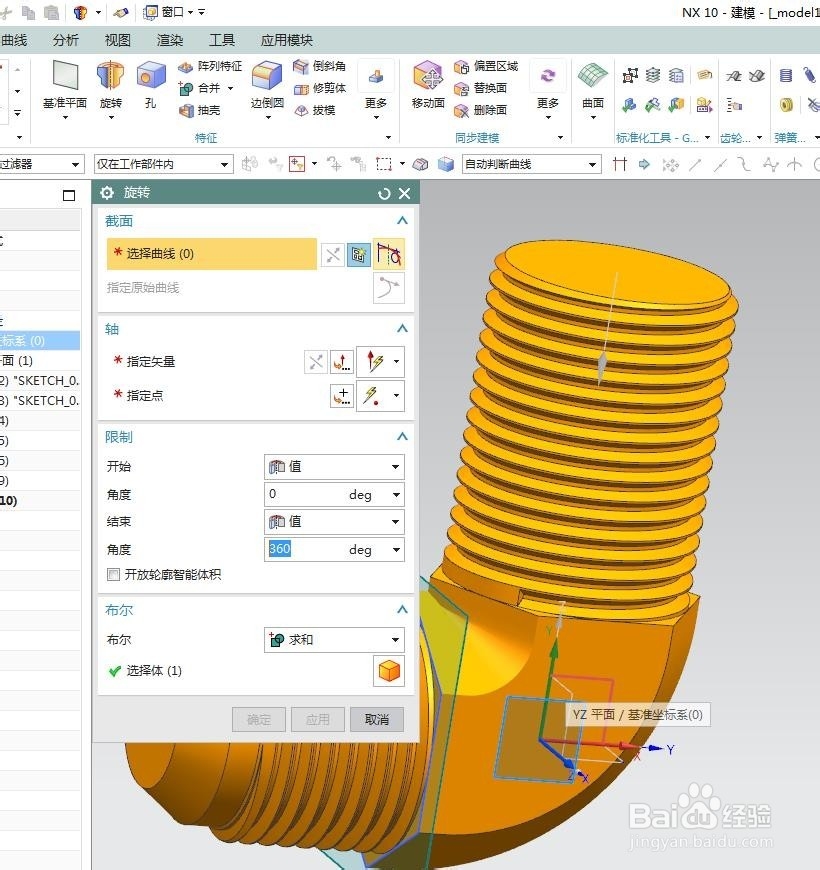The width and height of the screenshot is (820, 870).
Task: Close the 旋转 dialog
Action: [x=404, y=194]
